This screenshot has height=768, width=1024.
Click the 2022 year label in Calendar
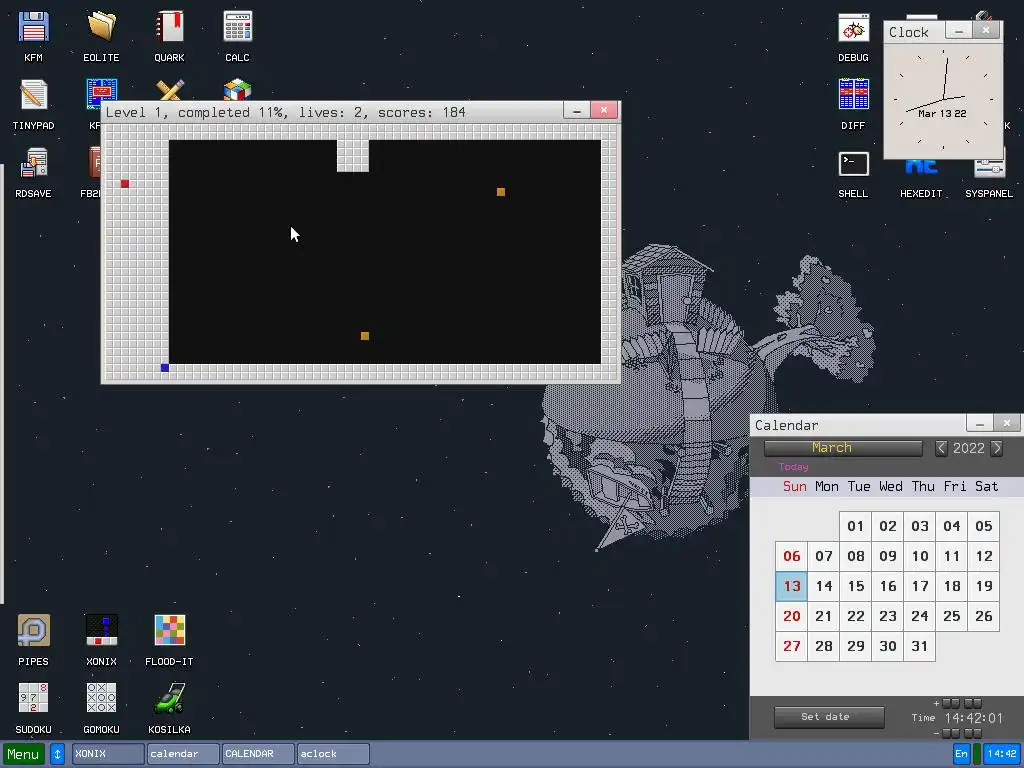pyautogui.click(x=968, y=448)
